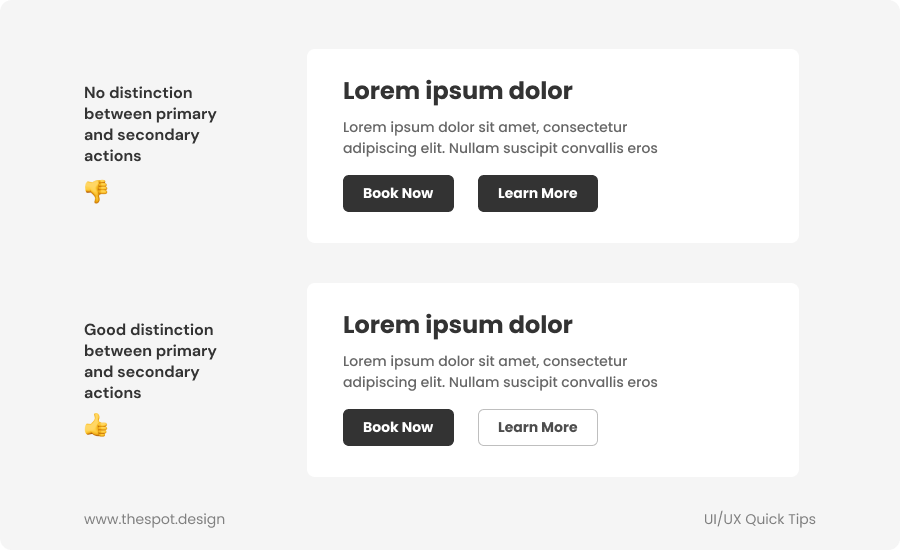Image resolution: width=900 pixels, height=550 pixels.
Task: Click the thumbs down emoji icon
Action: [x=96, y=191]
